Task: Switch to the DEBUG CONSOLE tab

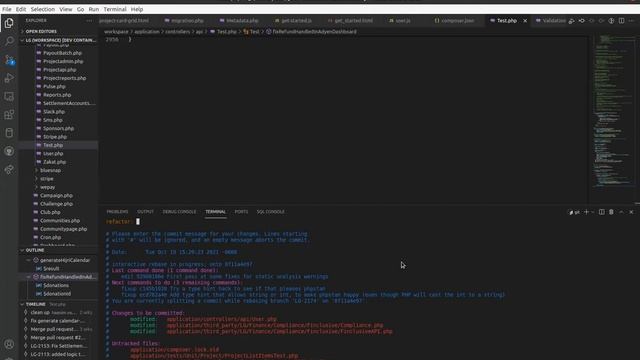Action: [179, 212]
